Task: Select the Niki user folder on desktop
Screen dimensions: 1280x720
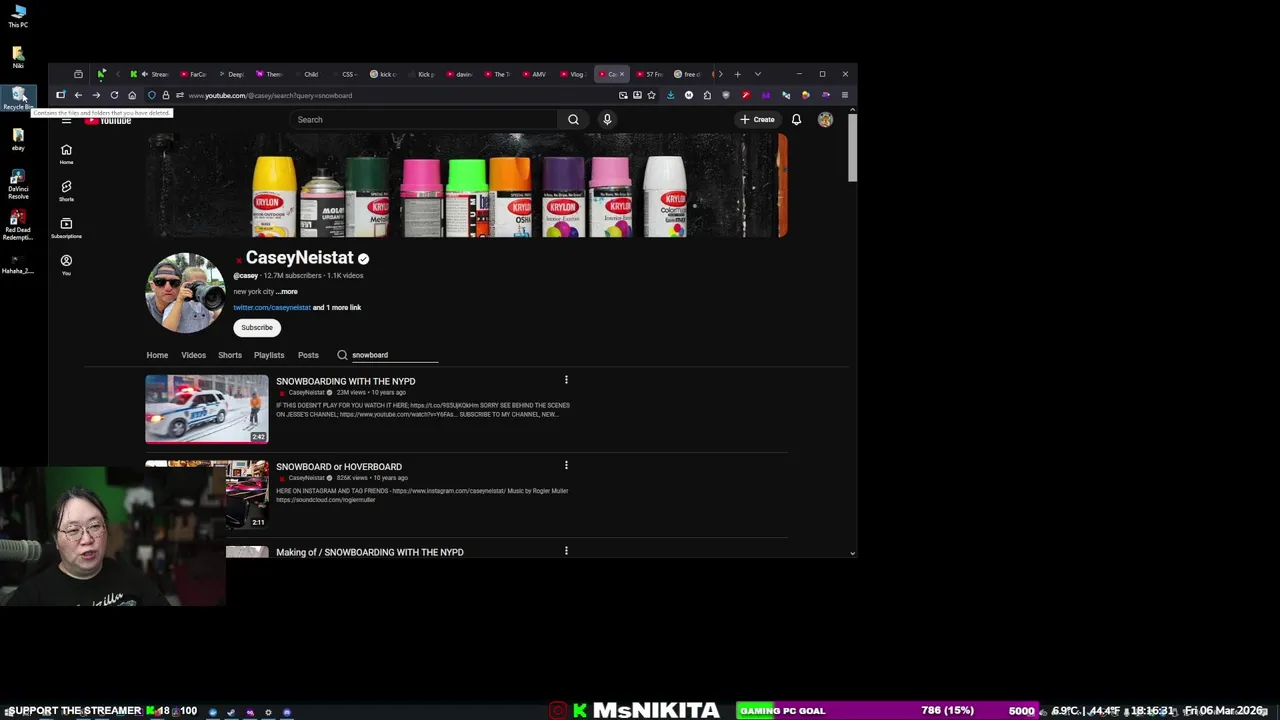Action: (18, 56)
